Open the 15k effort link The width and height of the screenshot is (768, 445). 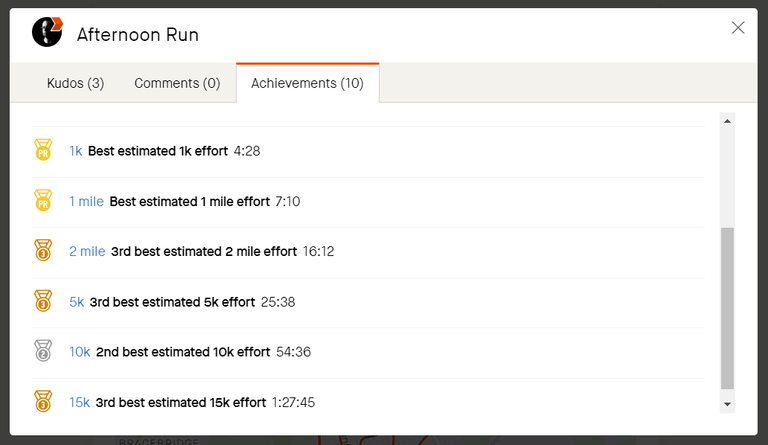(79, 402)
